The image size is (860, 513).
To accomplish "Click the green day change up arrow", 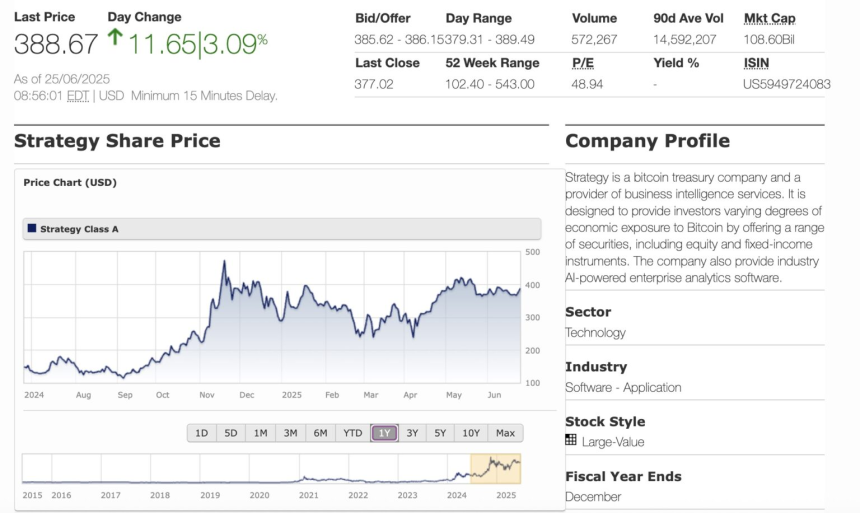I will (114, 40).
